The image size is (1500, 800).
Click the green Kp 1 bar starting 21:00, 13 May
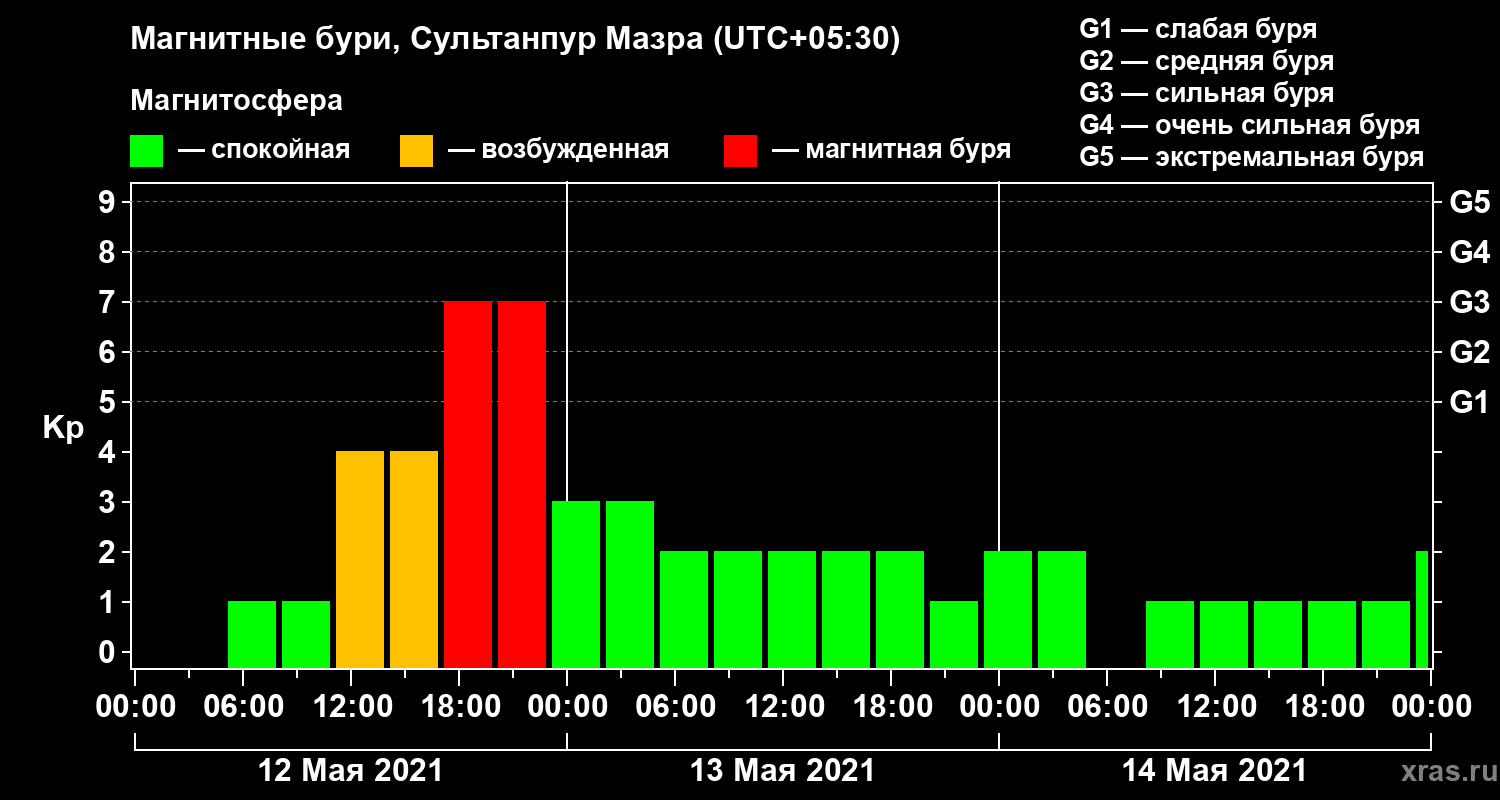tap(954, 634)
